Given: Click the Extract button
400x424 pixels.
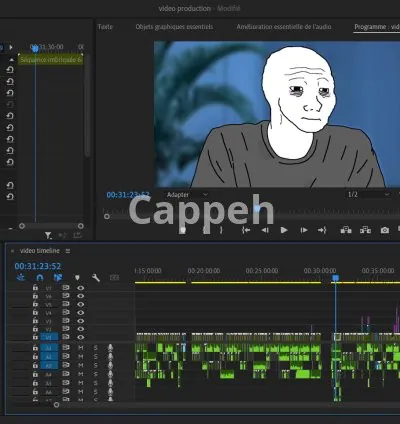Looking at the screenshot, I should click(365, 230).
